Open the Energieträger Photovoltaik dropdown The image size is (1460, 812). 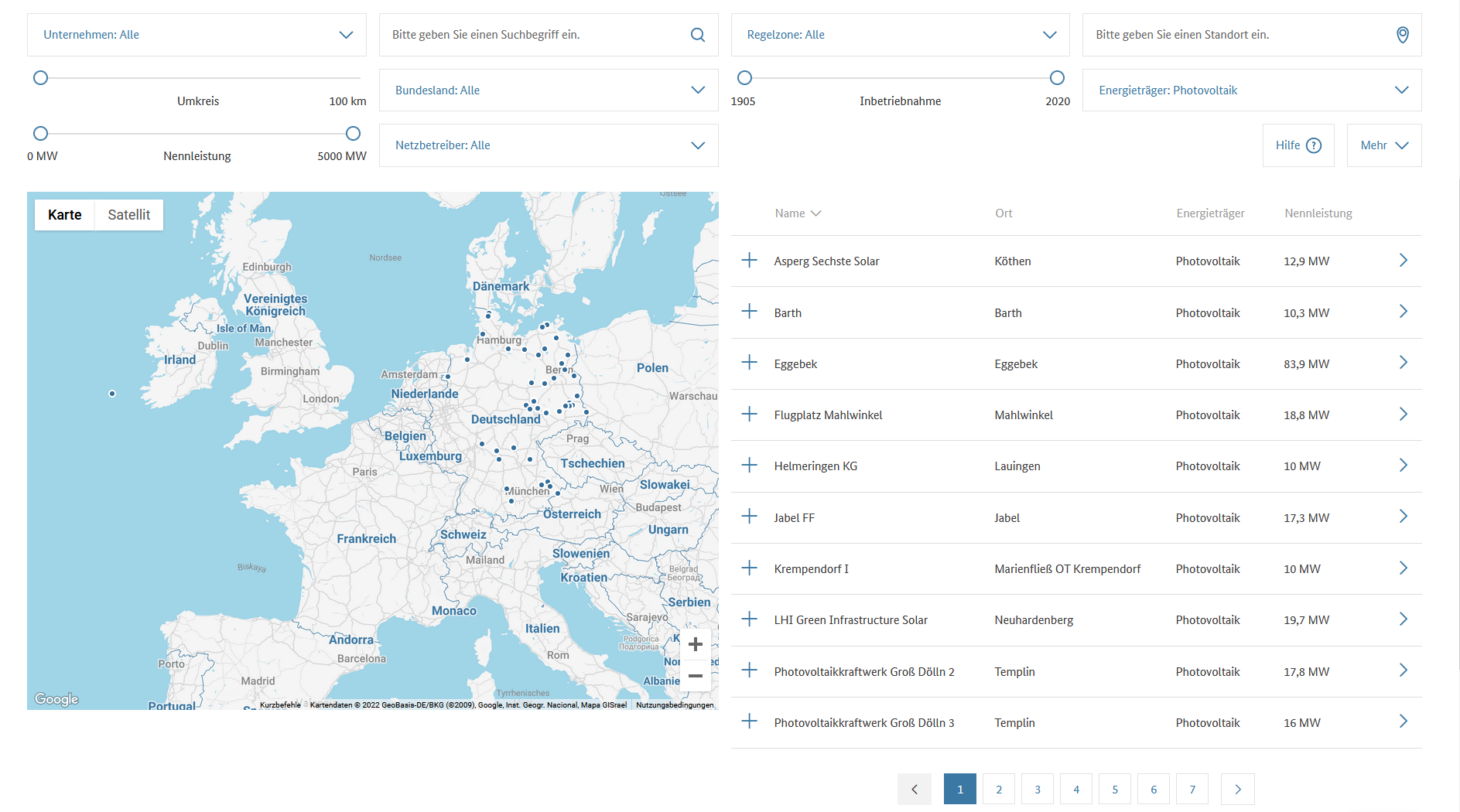[x=1251, y=90]
